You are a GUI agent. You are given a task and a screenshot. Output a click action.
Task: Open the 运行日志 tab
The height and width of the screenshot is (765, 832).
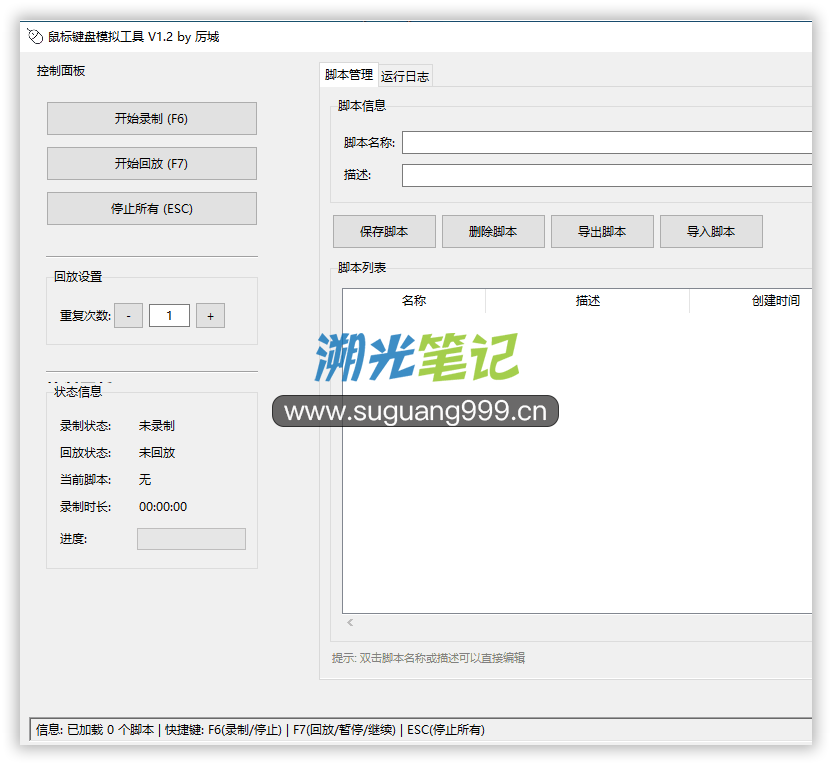tap(405, 76)
